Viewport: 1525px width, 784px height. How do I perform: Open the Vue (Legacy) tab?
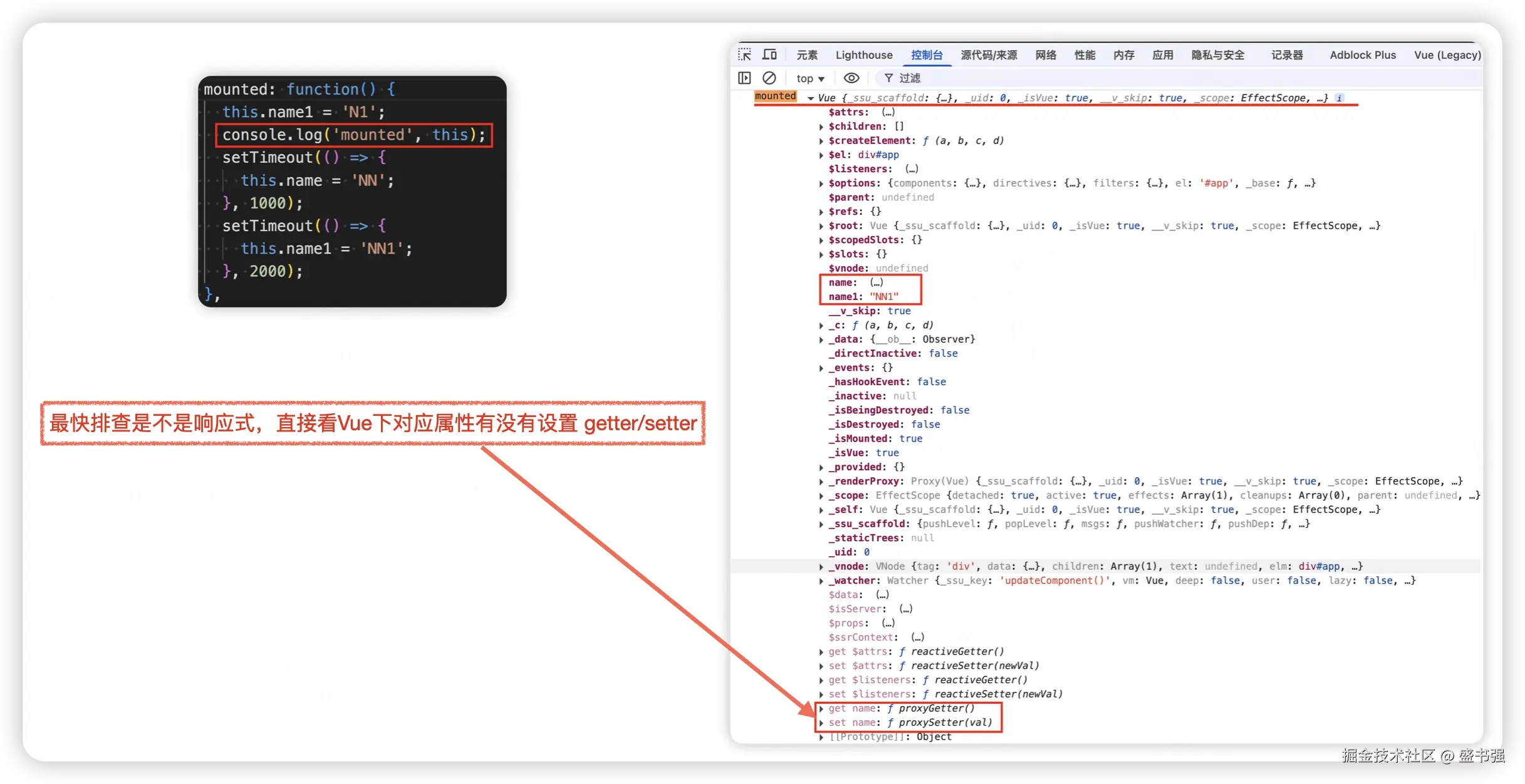pyautogui.click(x=1447, y=55)
